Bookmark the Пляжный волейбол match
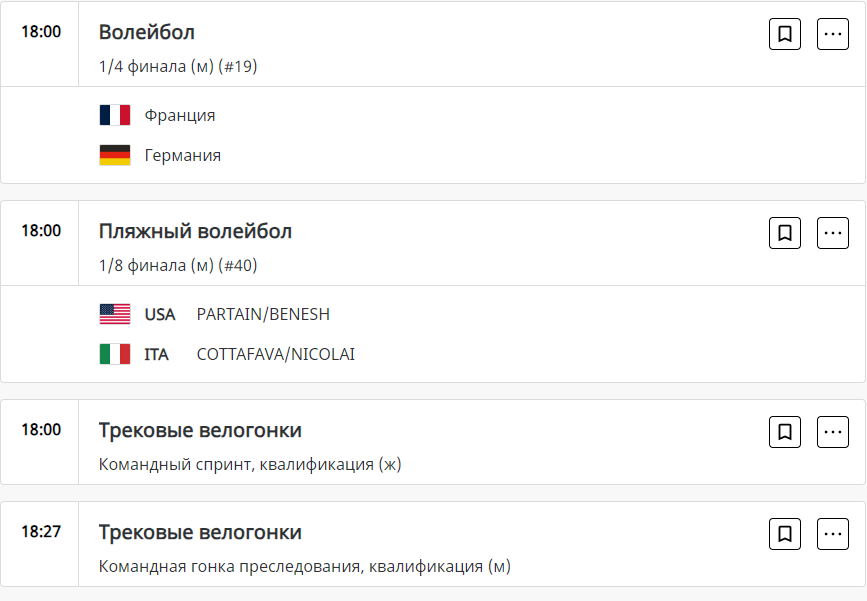Viewport: 867px width, 601px height. pos(785,233)
